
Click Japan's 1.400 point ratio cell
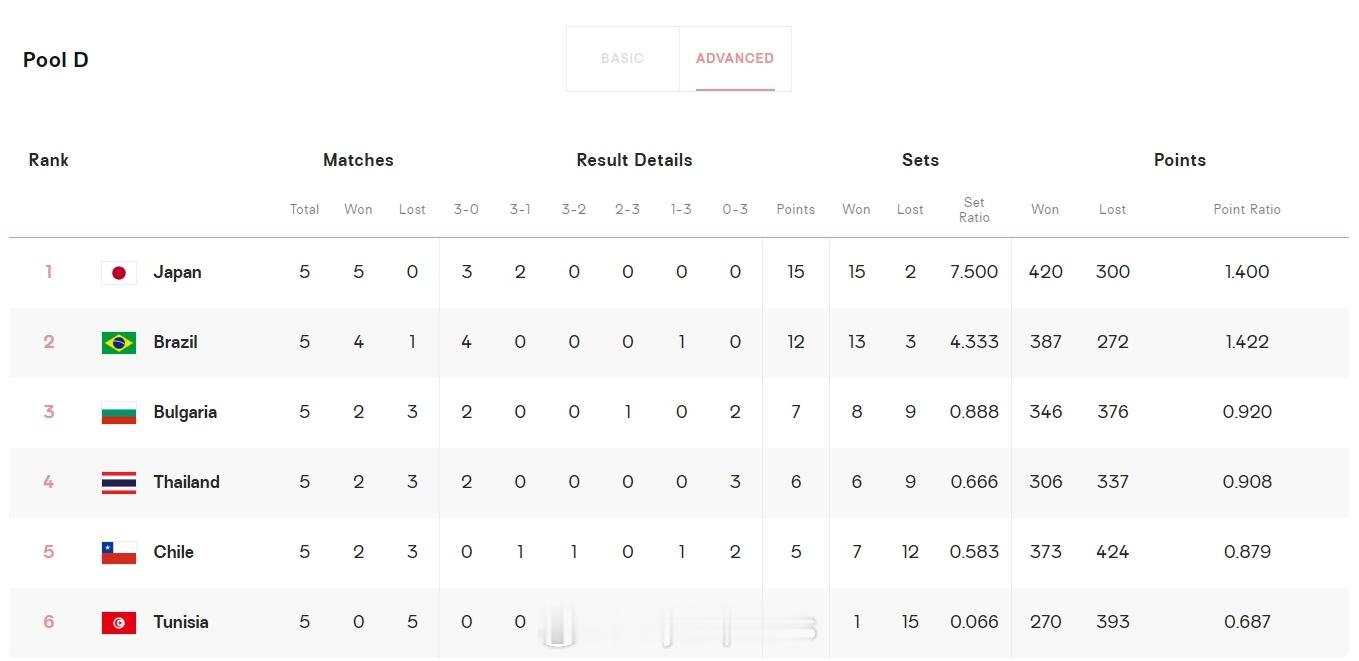(x=1247, y=272)
